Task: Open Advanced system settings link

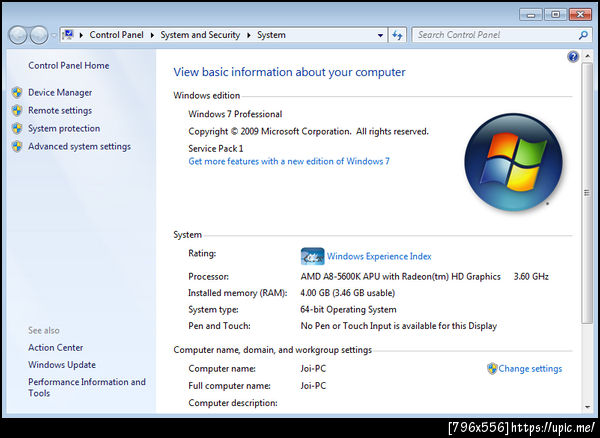Action: pyautogui.click(x=79, y=147)
